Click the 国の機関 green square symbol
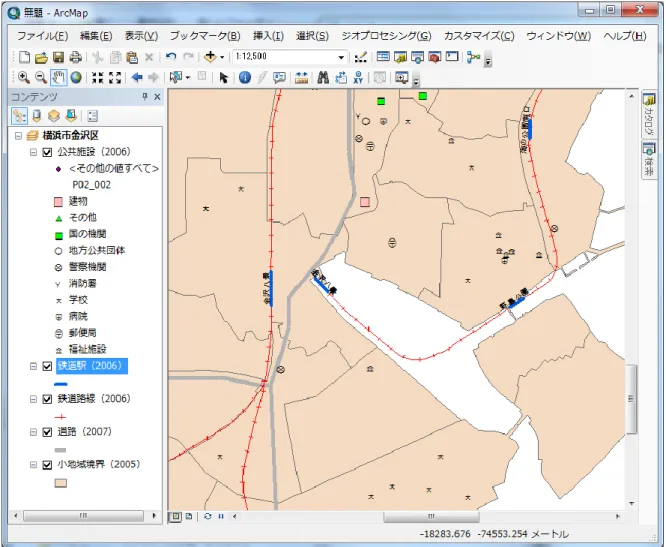The width and height of the screenshot is (666, 547). (x=59, y=235)
